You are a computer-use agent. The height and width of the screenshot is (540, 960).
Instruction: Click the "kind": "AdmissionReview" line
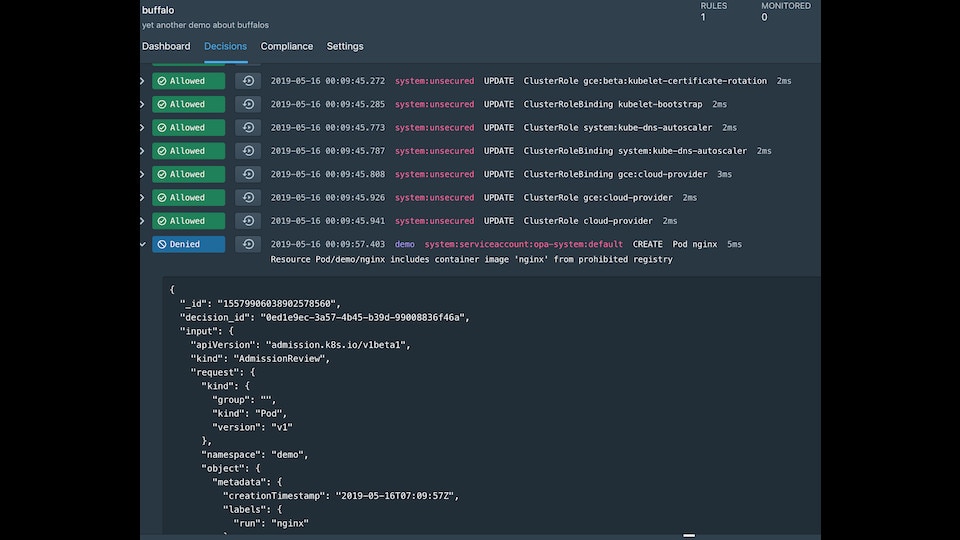pos(260,359)
